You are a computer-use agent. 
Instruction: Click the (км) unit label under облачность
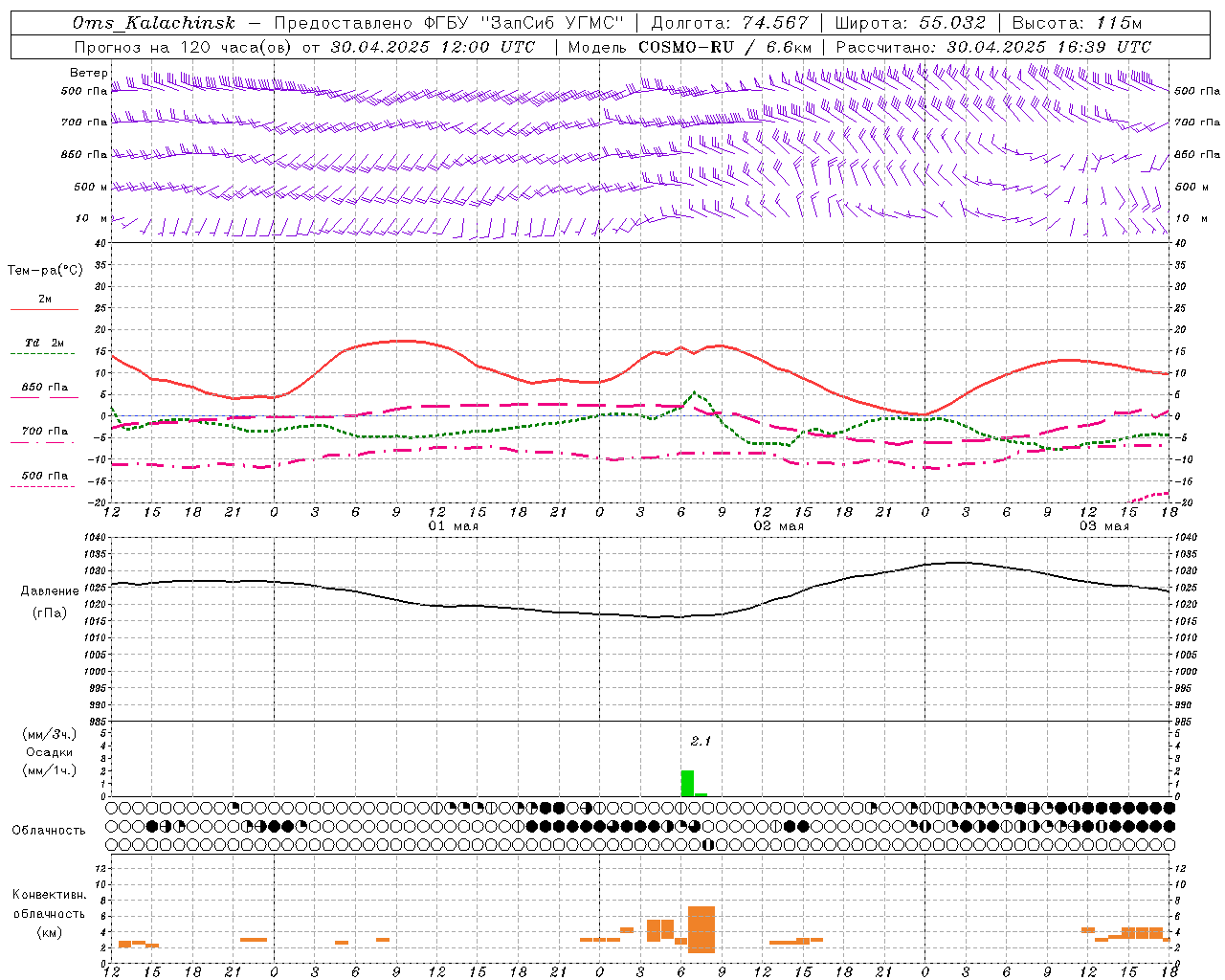point(50,932)
